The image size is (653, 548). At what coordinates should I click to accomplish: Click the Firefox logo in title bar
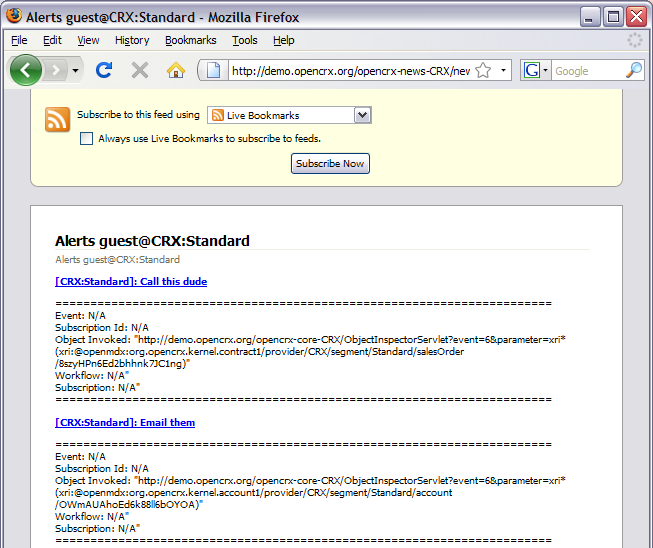tap(14, 16)
